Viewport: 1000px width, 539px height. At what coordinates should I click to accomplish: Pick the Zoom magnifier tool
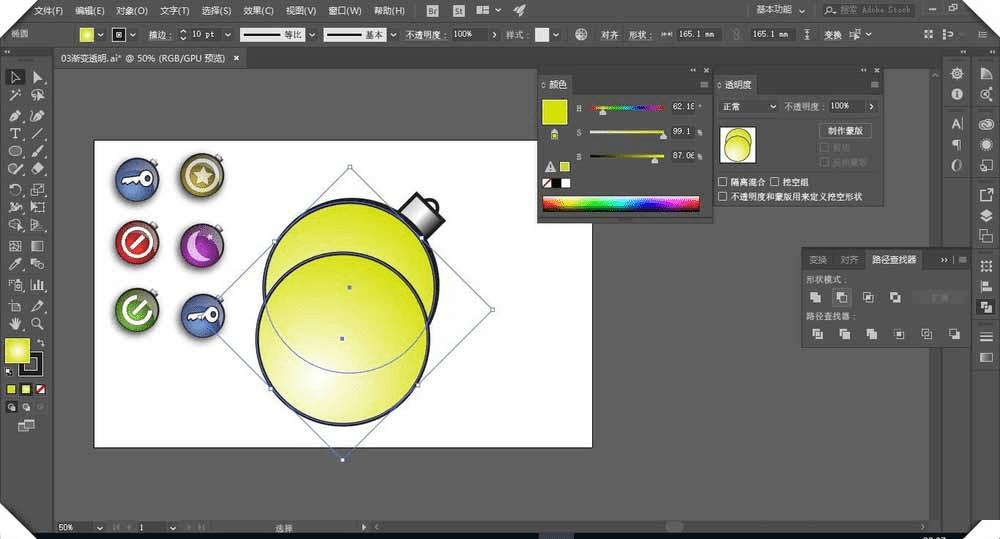tap(38, 324)
